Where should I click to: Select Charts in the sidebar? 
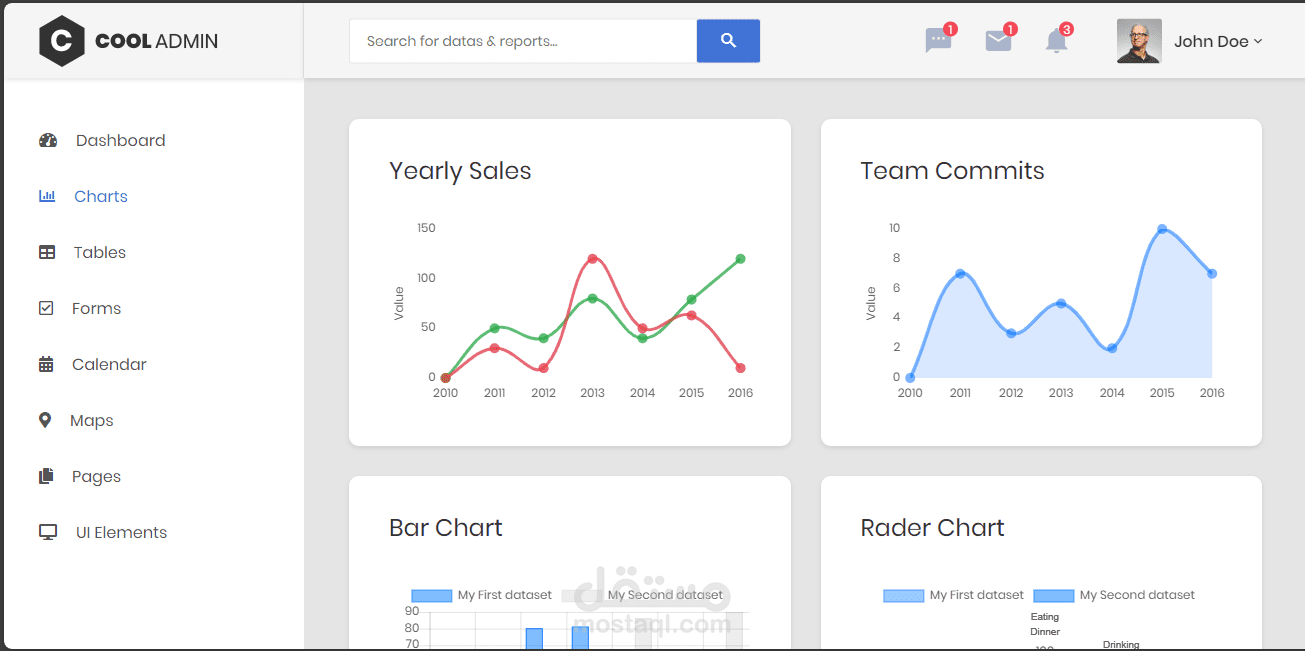[101, 196]
